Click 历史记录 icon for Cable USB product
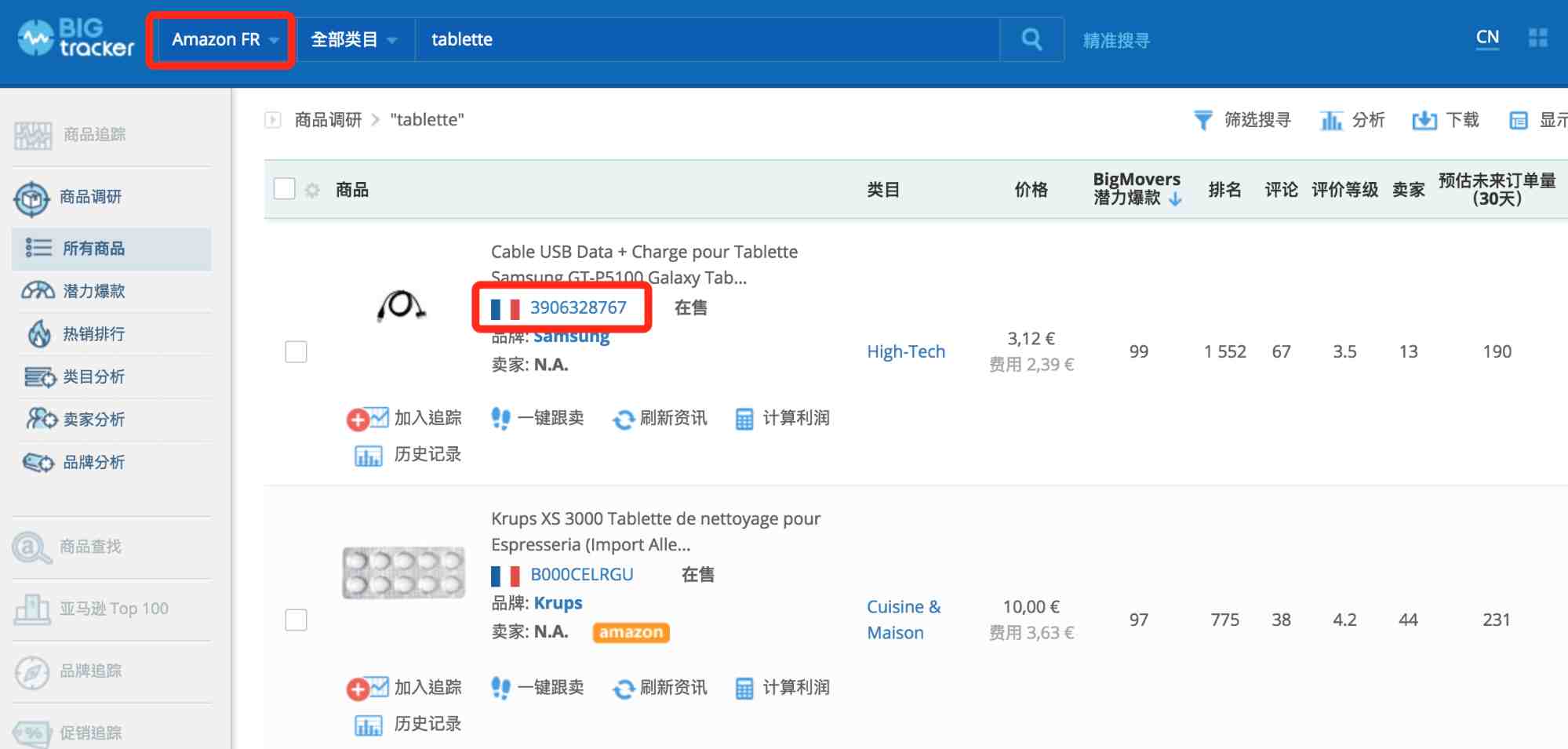Image resolution: width=1568 pixels, height=749 pixels. point(368,455)
